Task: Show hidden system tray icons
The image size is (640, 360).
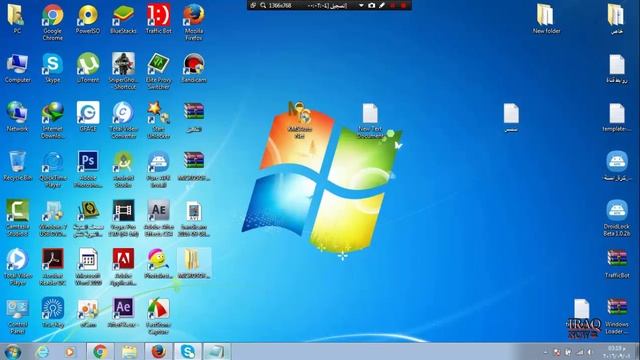Action: (546, 352)
